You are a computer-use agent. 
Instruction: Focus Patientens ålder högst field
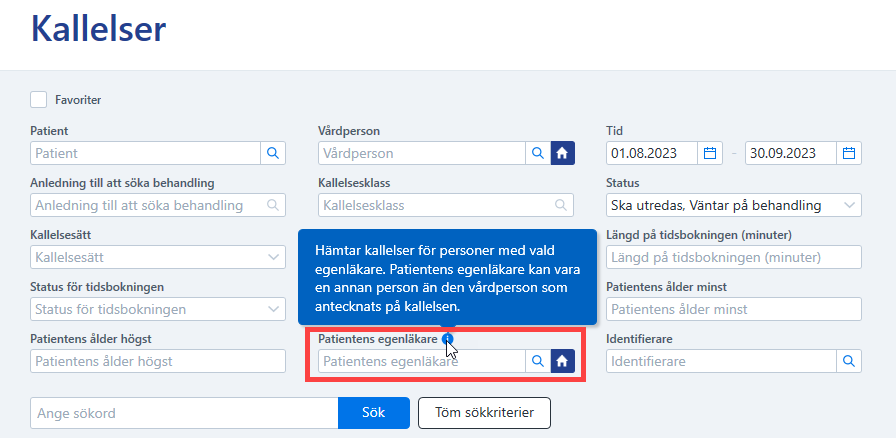pos(158,361)
